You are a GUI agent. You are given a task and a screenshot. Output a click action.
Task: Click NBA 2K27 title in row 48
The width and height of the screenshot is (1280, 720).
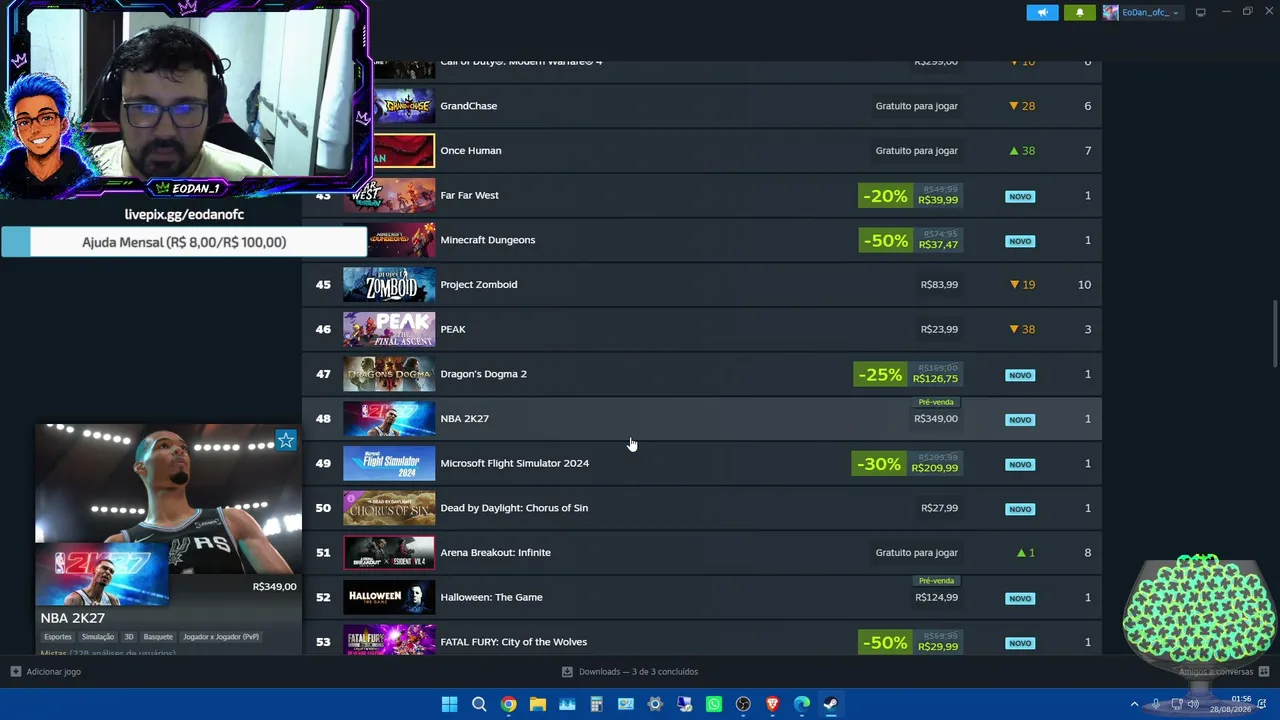coord(464,419)
